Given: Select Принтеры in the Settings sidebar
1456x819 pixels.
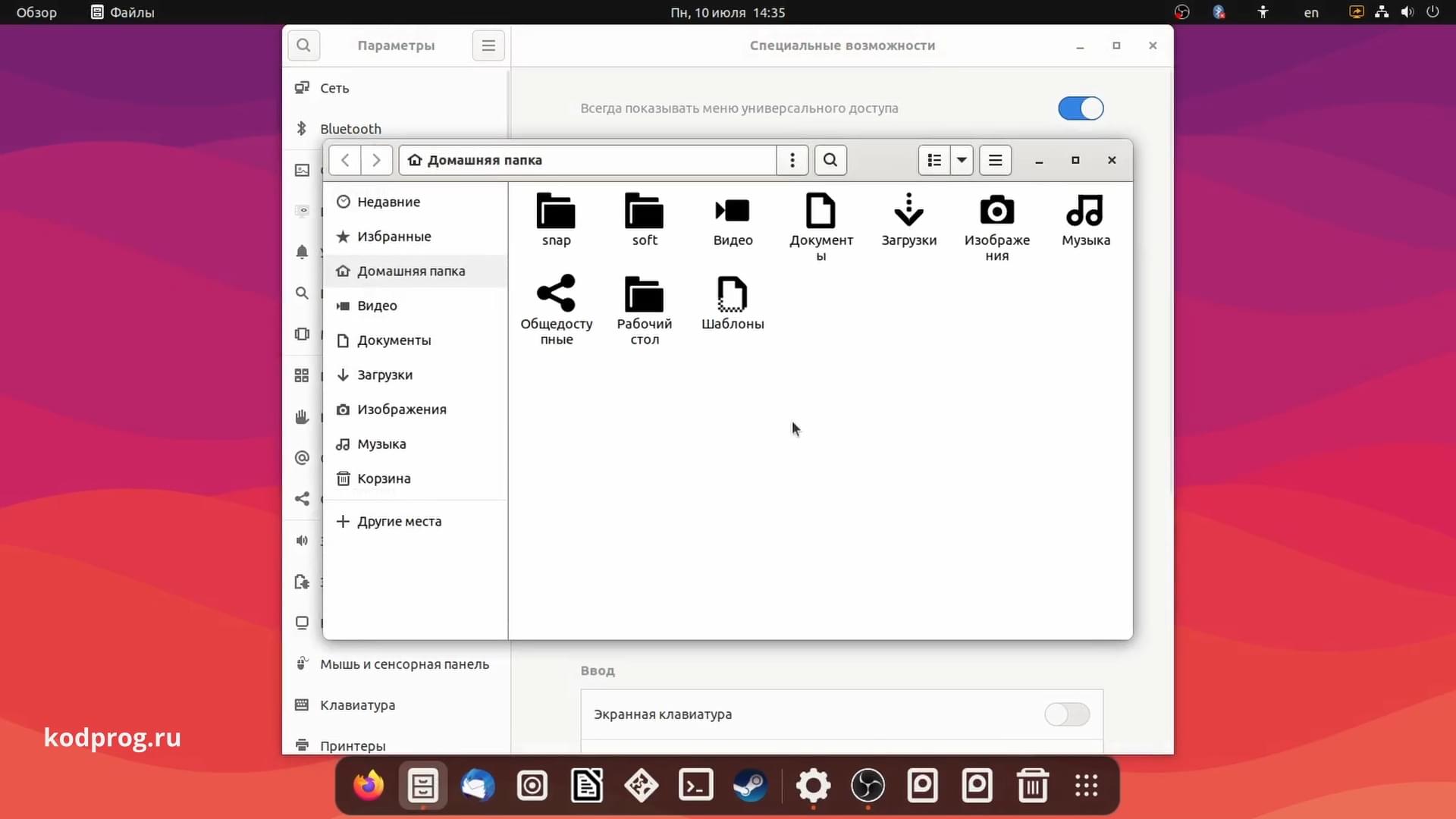Looking at the screenshot, I should point(394,745).
